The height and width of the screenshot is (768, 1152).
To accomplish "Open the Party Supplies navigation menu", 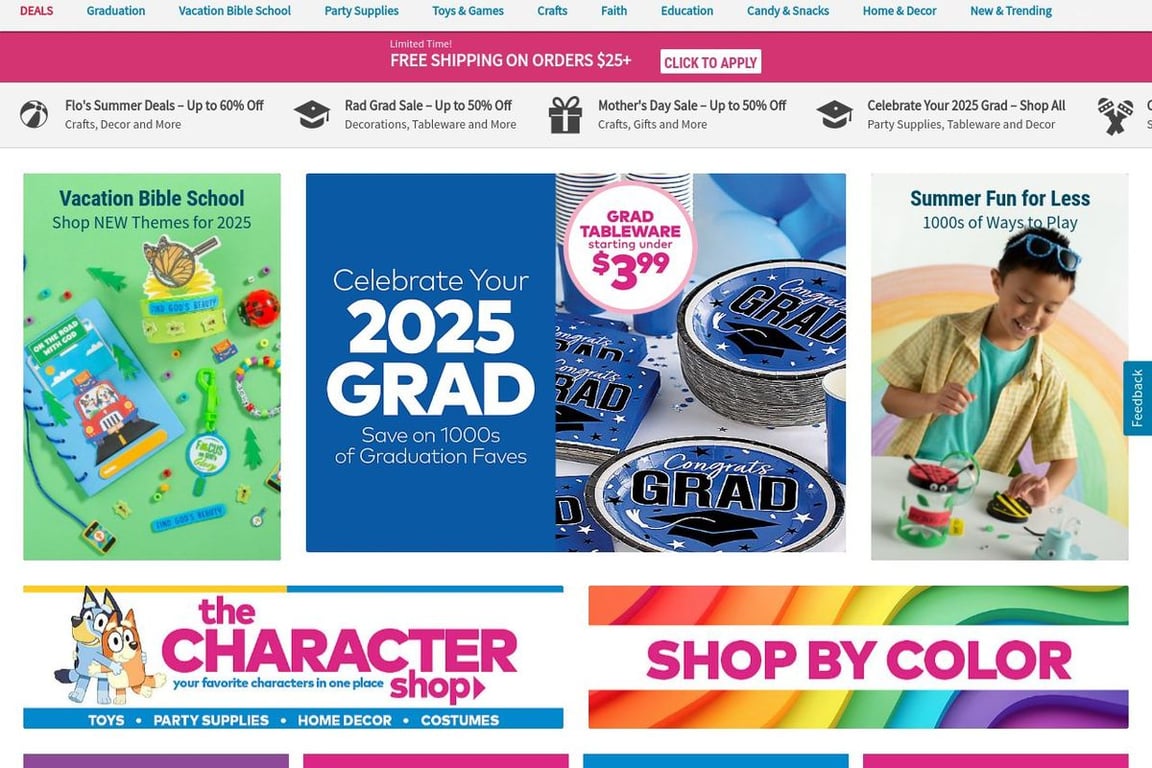I will point(361,11).
